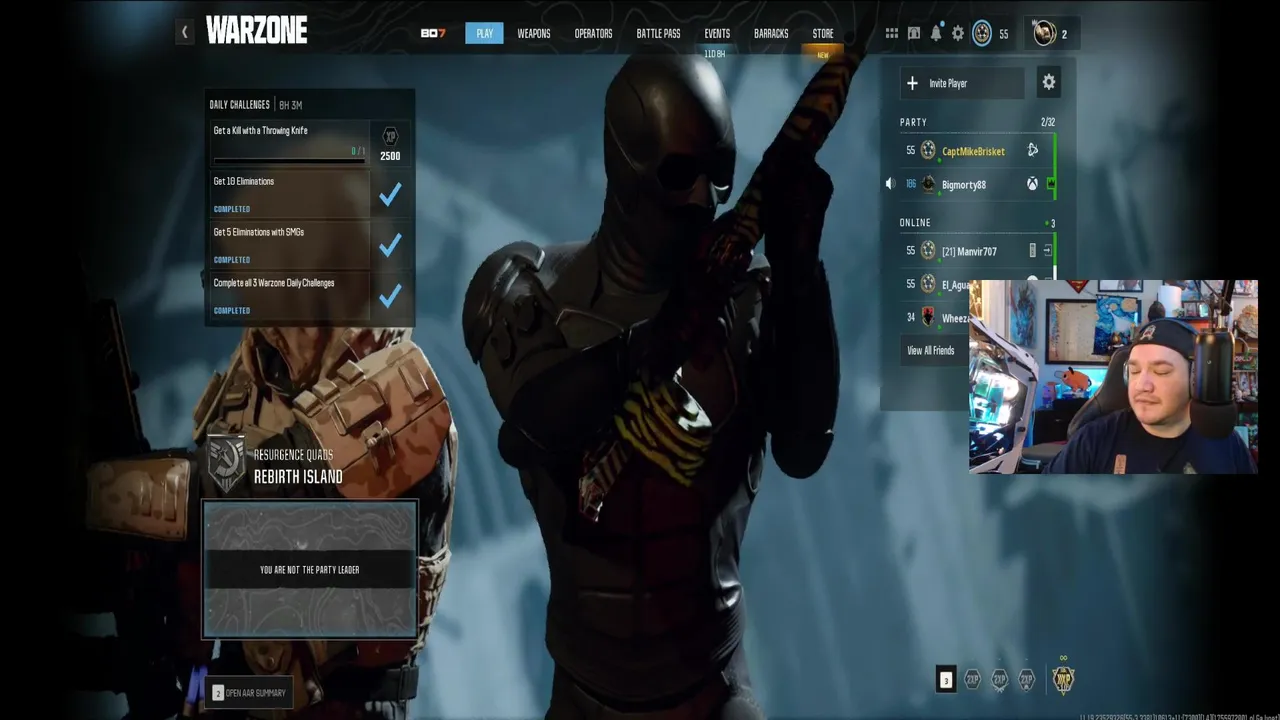This screenshot has height=720, width=1280.
Task: Open party settings gear beside Invite Player
Action: coord(1048,83)
